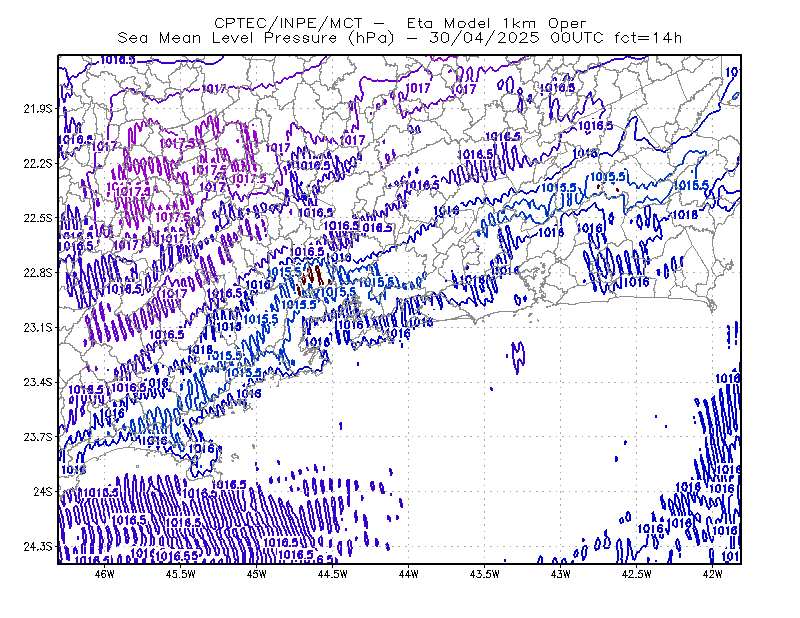Click the 22.5S latitude tick label
Image resolution: width=800 pixels, height=618 pixels.
pos(38,218)
